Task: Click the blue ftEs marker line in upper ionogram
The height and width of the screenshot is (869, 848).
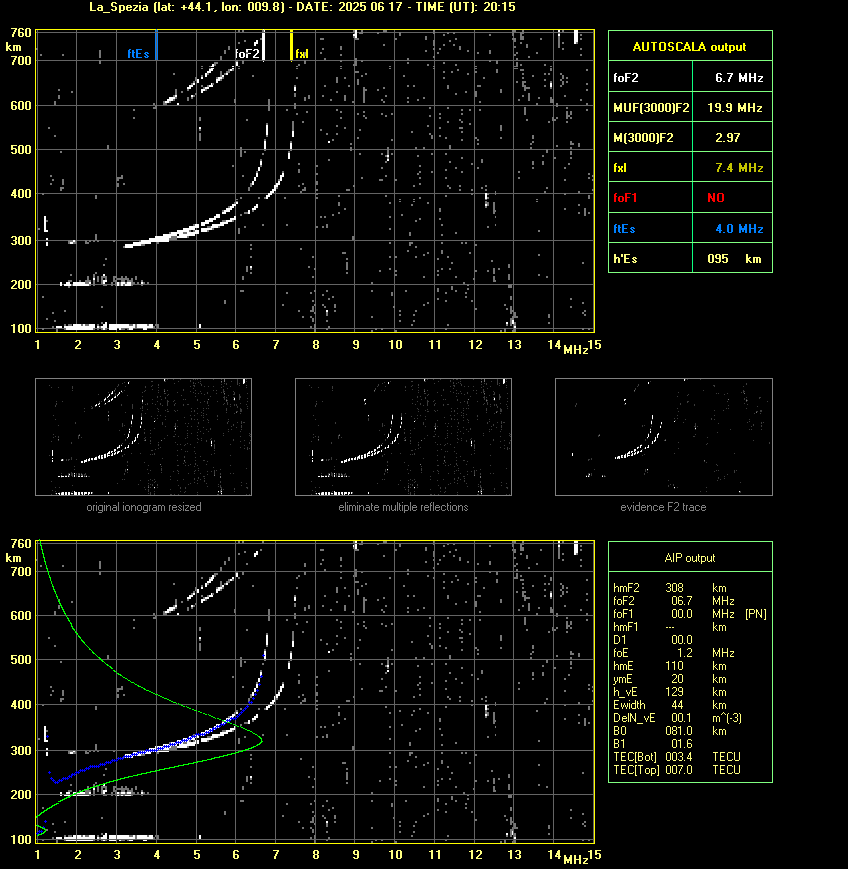Action: pos(157,45)
